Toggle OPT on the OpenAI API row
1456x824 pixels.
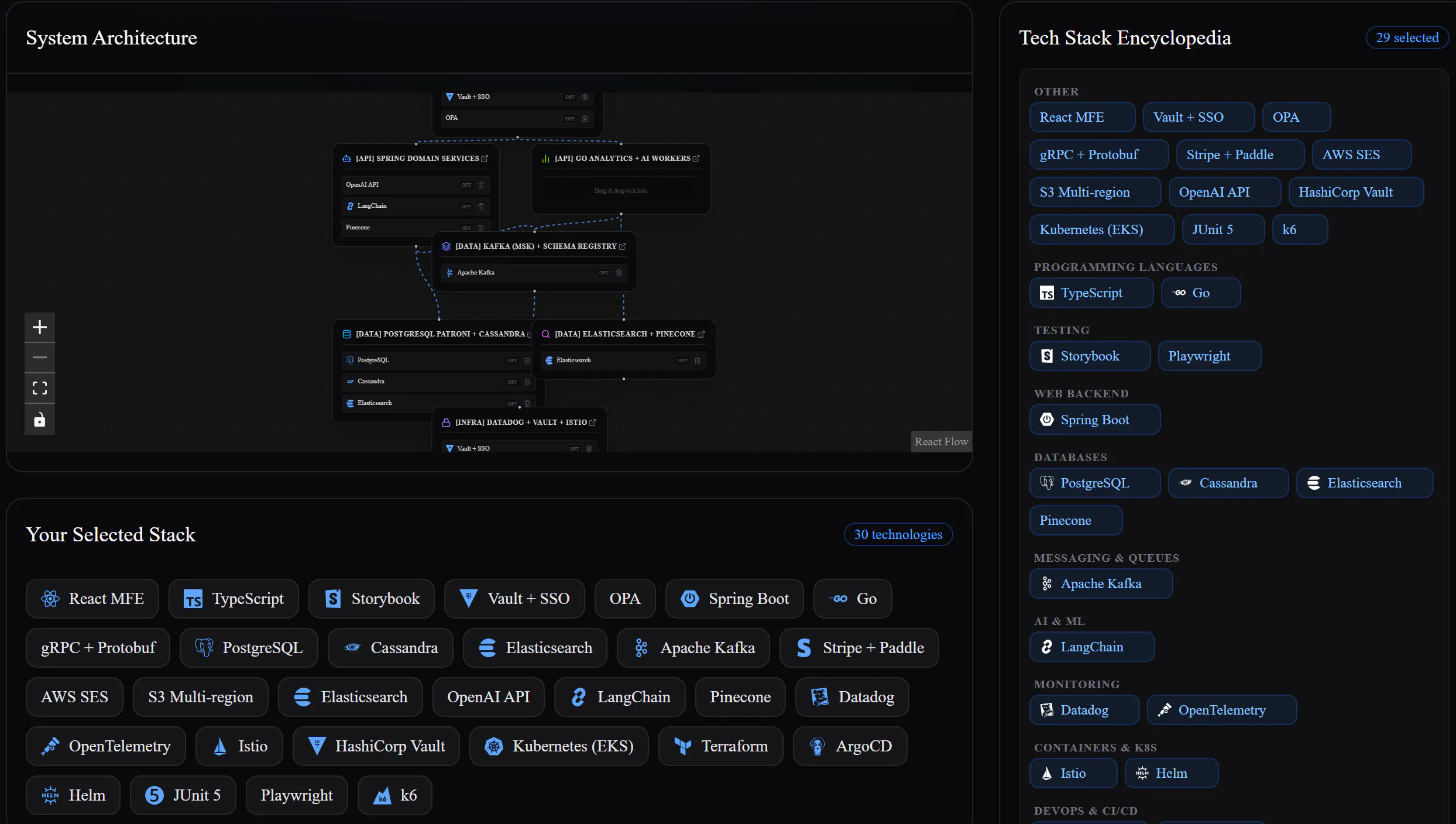(x=466, y=185)
